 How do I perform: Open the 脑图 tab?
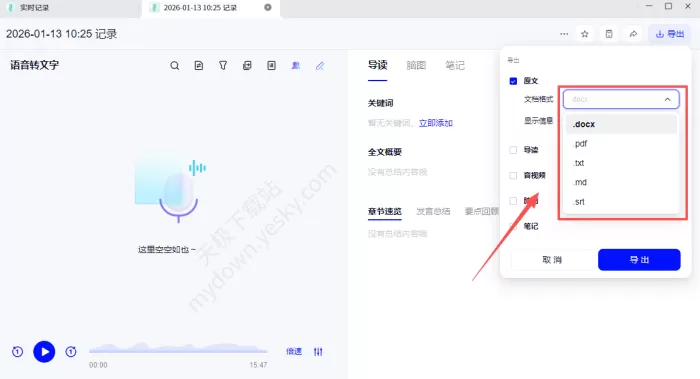click(x=416, y=66)
